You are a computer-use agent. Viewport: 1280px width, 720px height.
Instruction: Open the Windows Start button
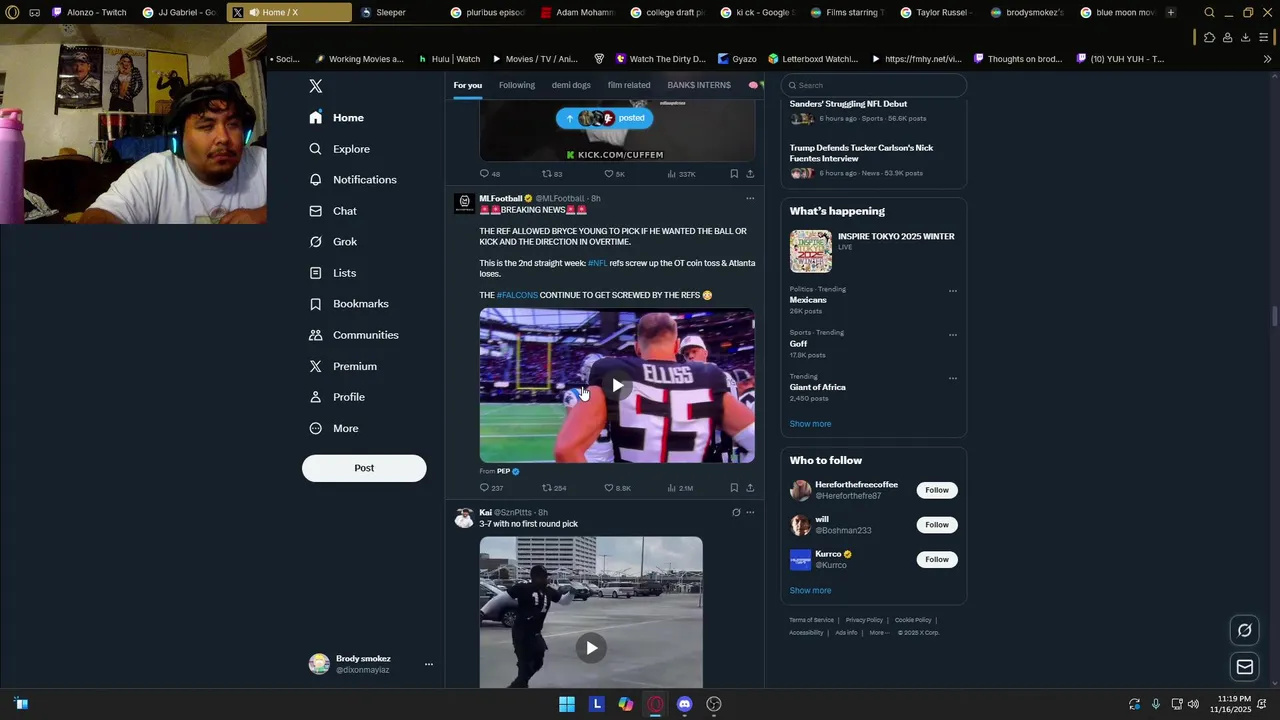tap(567, 704)
